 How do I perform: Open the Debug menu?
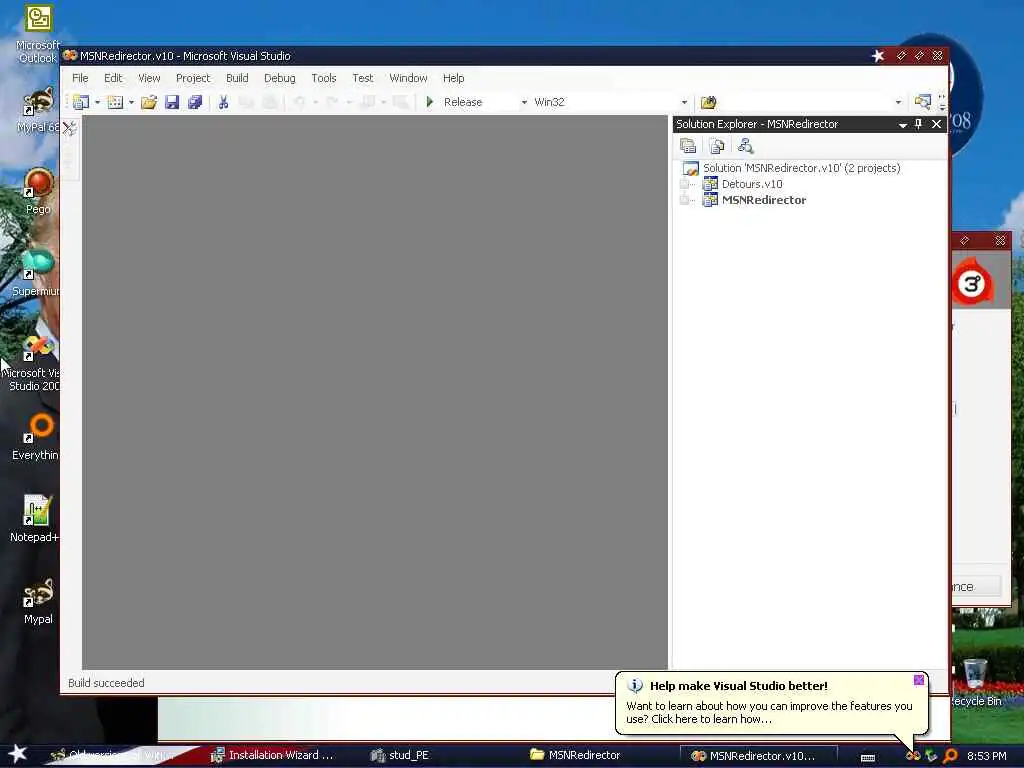[x=280, y=78]
